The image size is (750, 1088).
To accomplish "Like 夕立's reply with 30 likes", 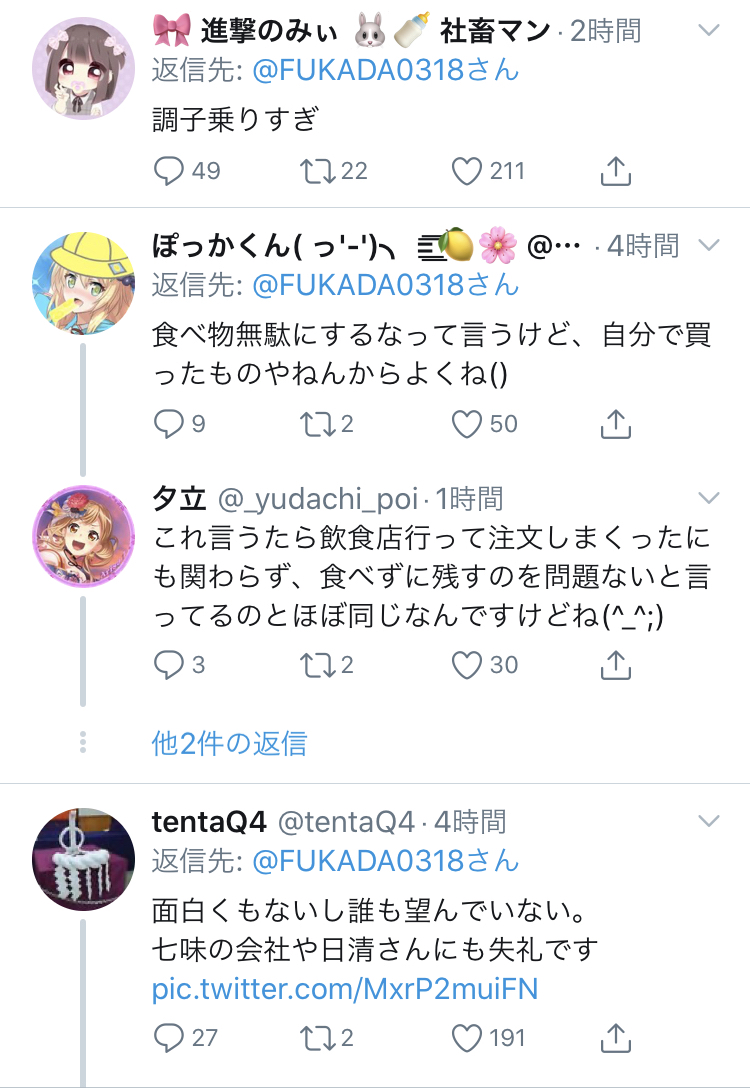I will point(467,664).
